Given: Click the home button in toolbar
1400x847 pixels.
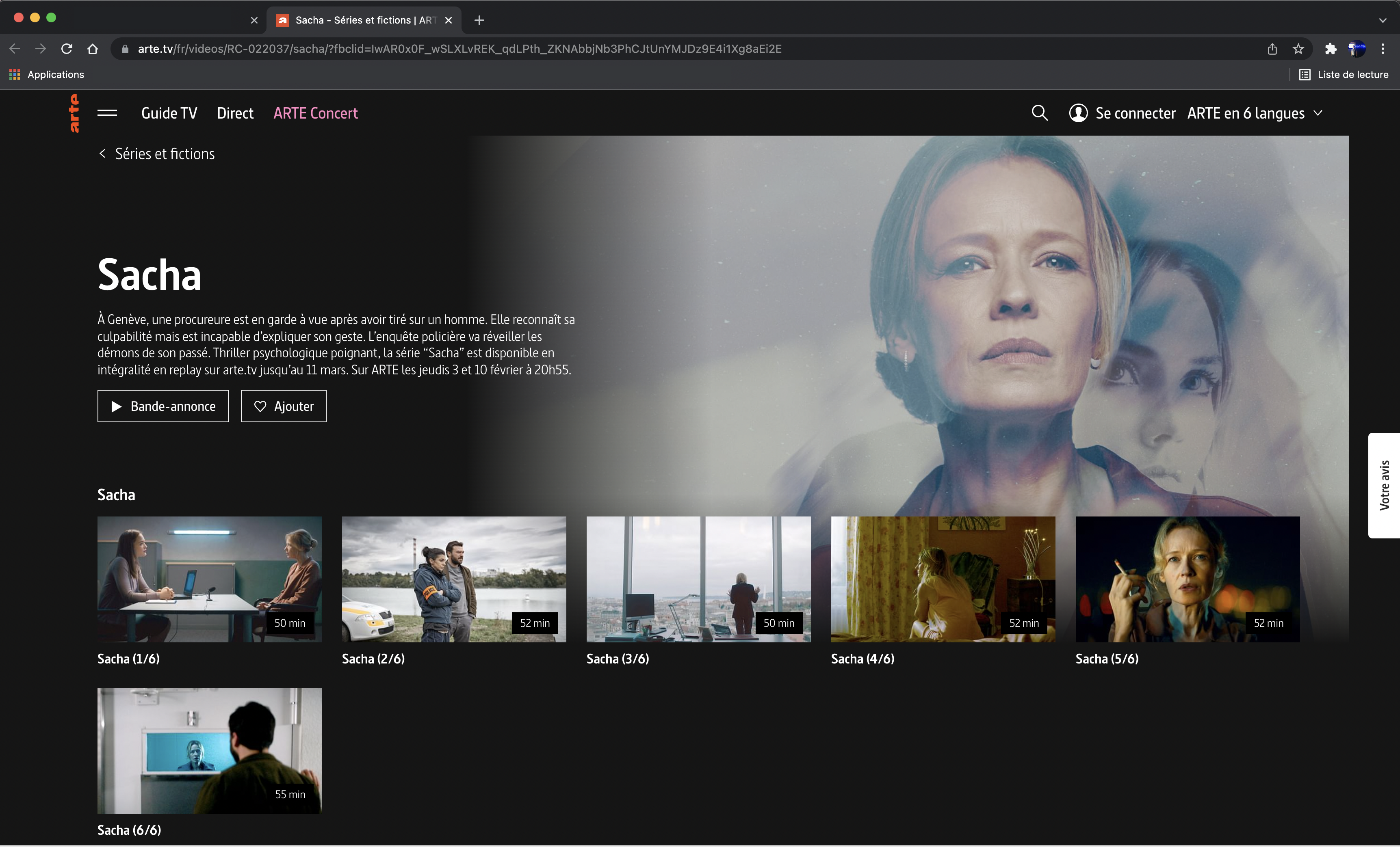Looking at the screenshot, I should tap(93, 49).
